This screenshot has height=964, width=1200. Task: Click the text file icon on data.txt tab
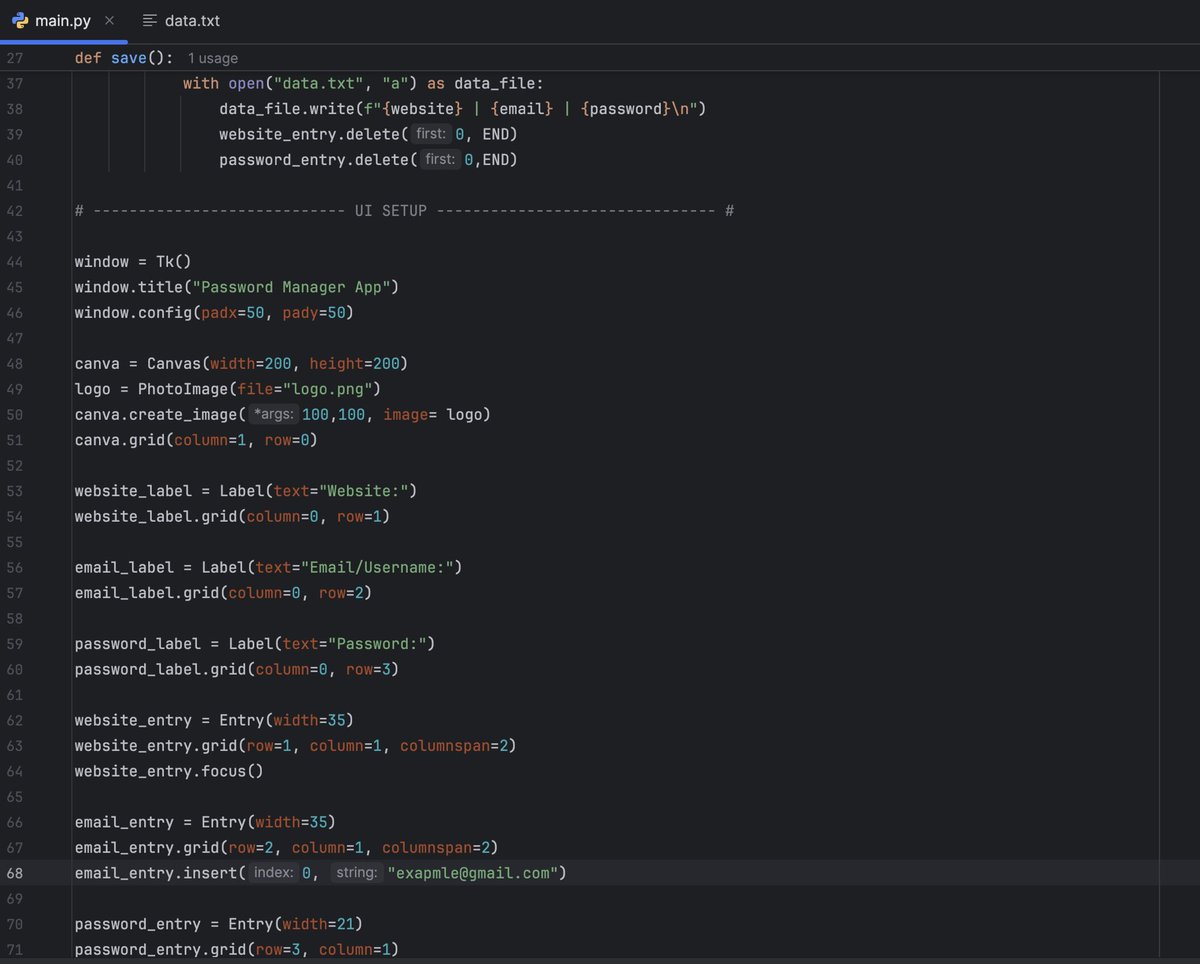[150, 20]
